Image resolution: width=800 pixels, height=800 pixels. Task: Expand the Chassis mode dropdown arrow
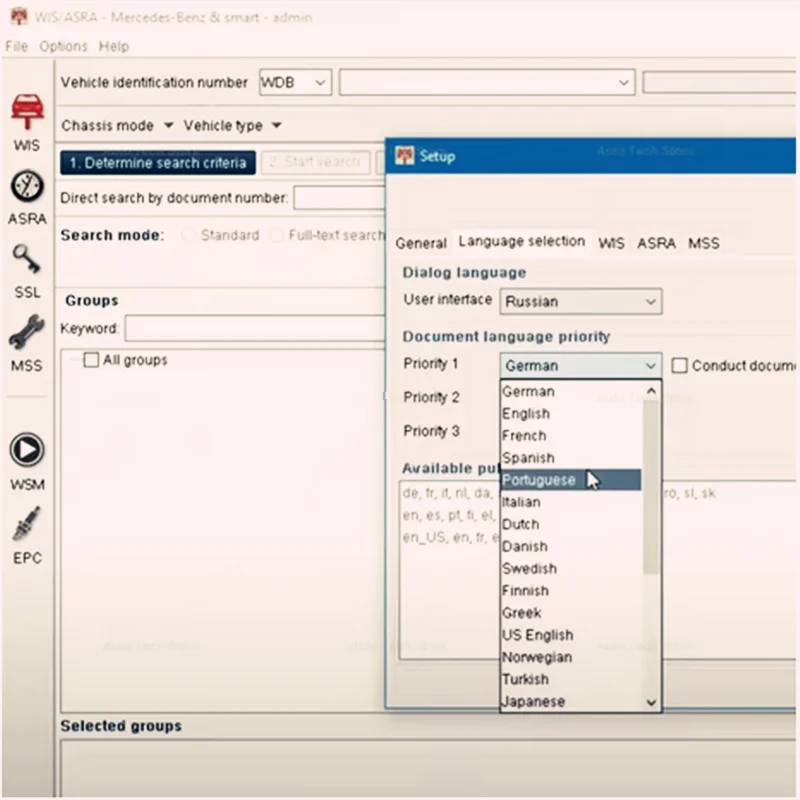pos(168,126)
